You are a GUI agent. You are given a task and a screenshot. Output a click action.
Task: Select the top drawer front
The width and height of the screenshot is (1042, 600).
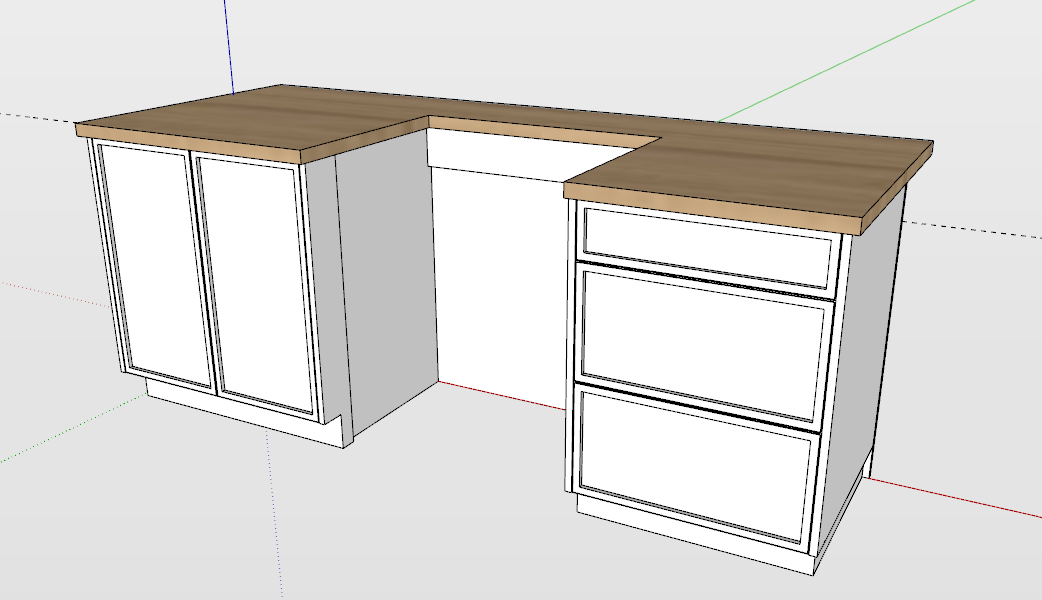tap(708, 250)
